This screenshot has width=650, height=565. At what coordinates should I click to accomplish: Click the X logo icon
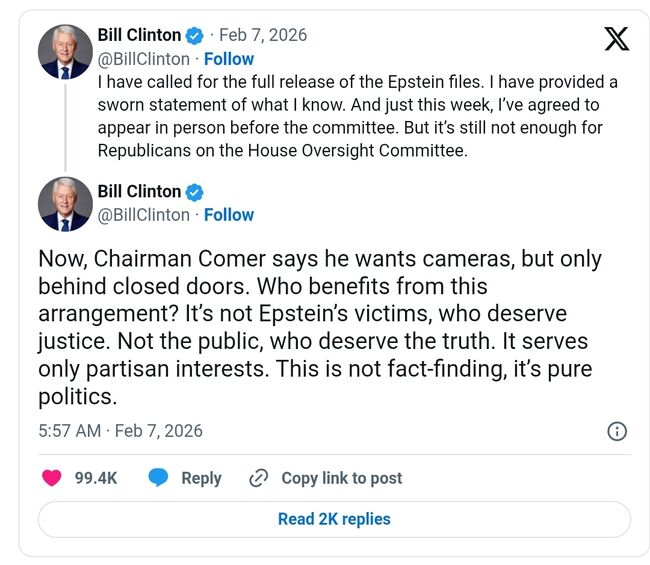pyautogui.click(x=617, y=39)
